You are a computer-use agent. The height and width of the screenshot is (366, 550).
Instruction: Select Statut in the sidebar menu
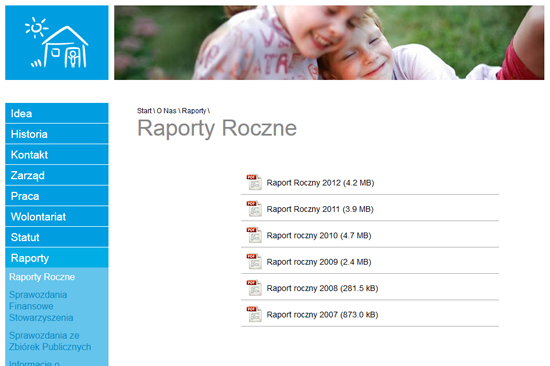pyautogui.click(x=57, y=237)
